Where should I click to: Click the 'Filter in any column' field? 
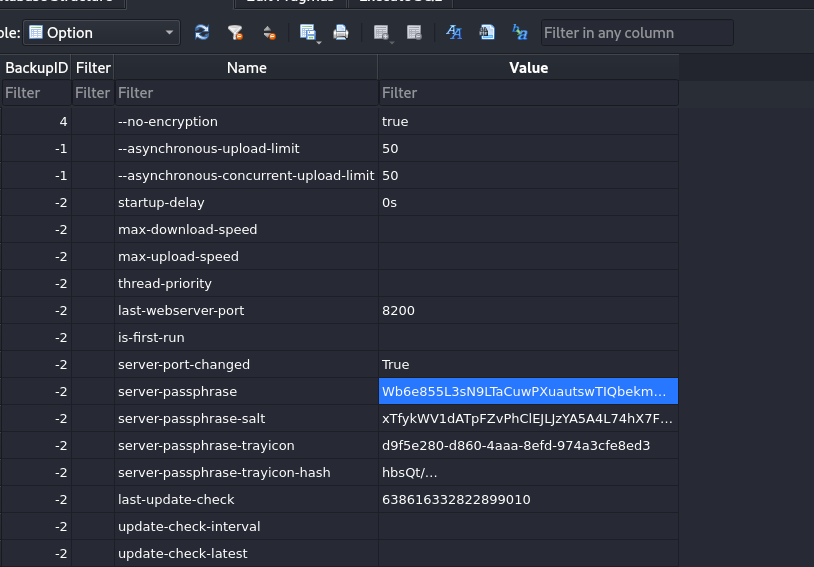point(637,33)
